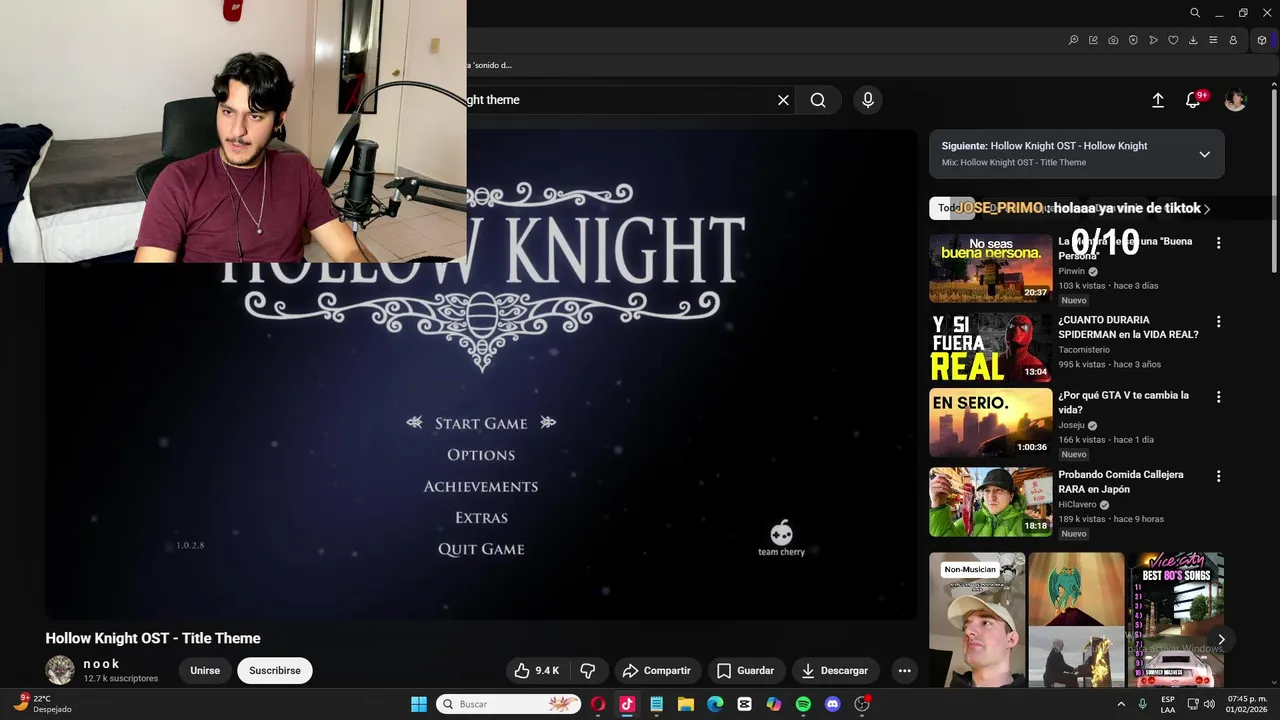1280x720 pixels.
Task: Click the Opera zoom magnifier toolbar icon
Action: click(x=1073, y=40)
